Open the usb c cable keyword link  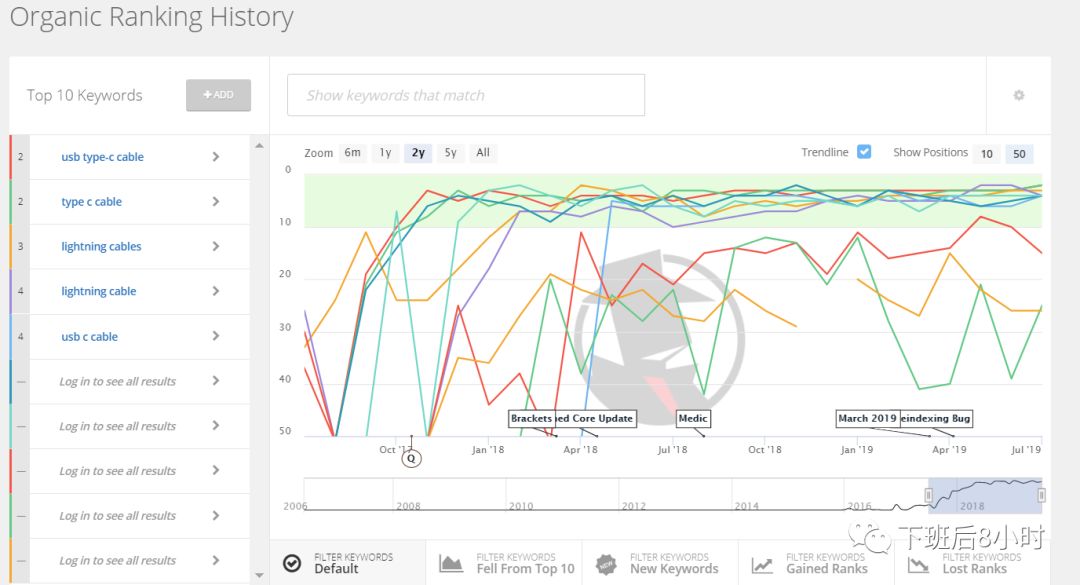tap(90, 336)
